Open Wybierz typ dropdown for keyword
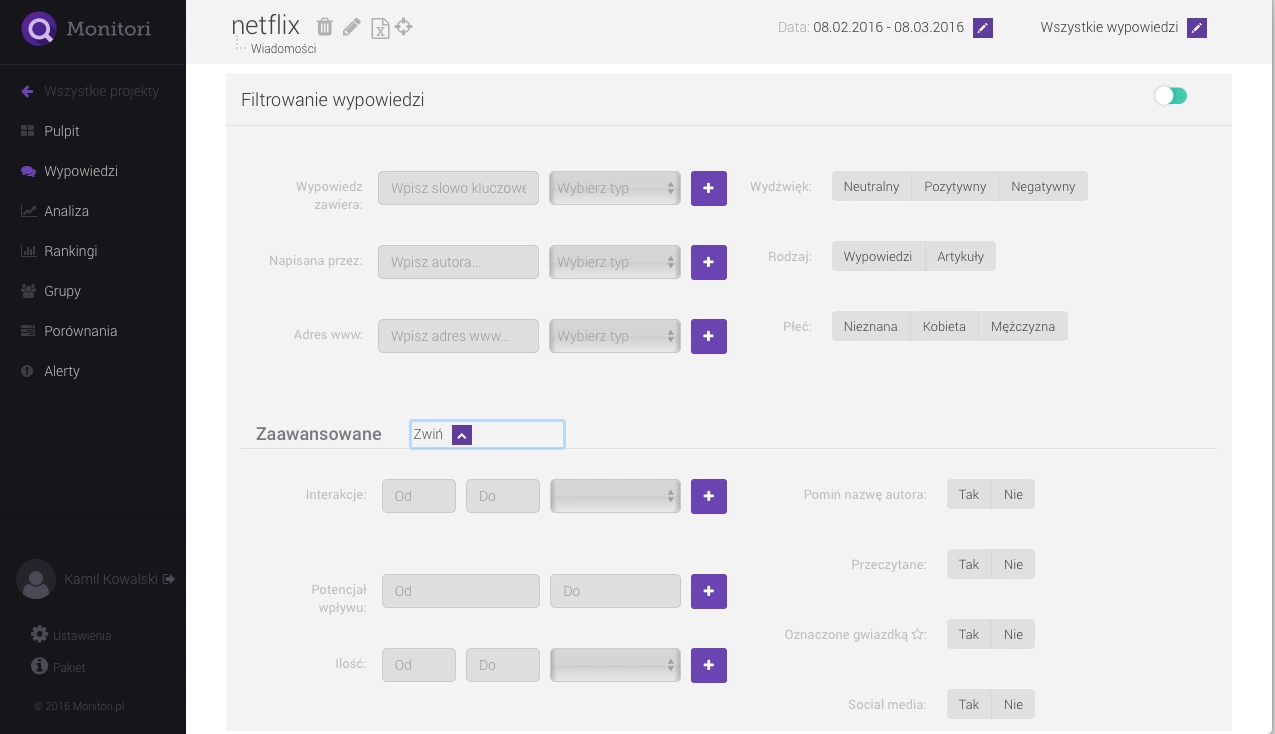The width and height of the screenshot is (1275, 734). coord(615,188)
